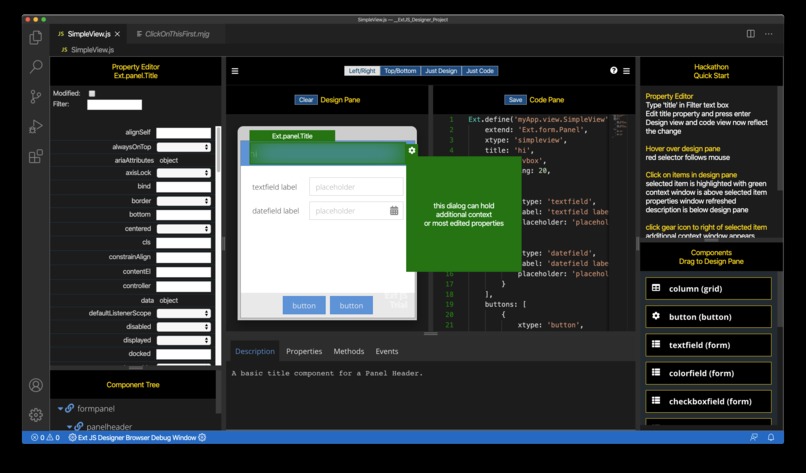Select Top/Bottom layout button
806x473 pixels.
pos(400,71)
